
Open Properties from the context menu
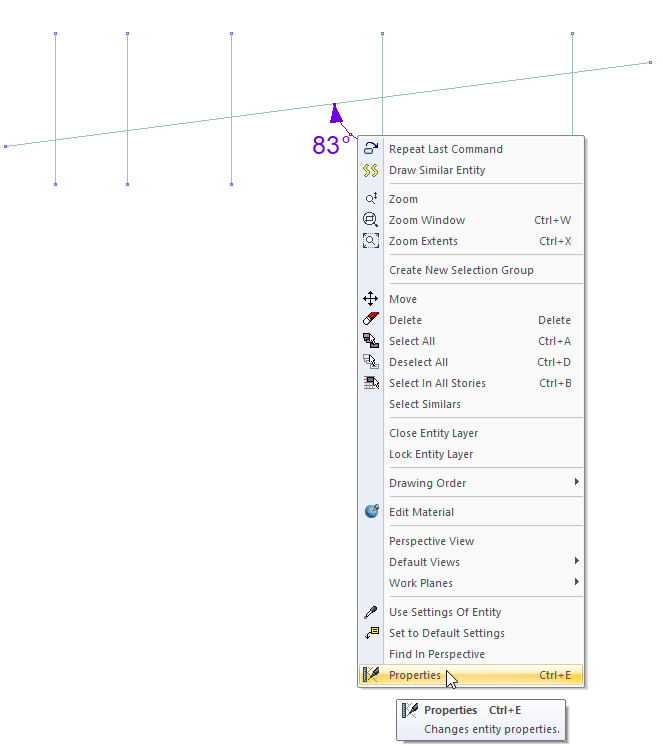tap(471, 675)
